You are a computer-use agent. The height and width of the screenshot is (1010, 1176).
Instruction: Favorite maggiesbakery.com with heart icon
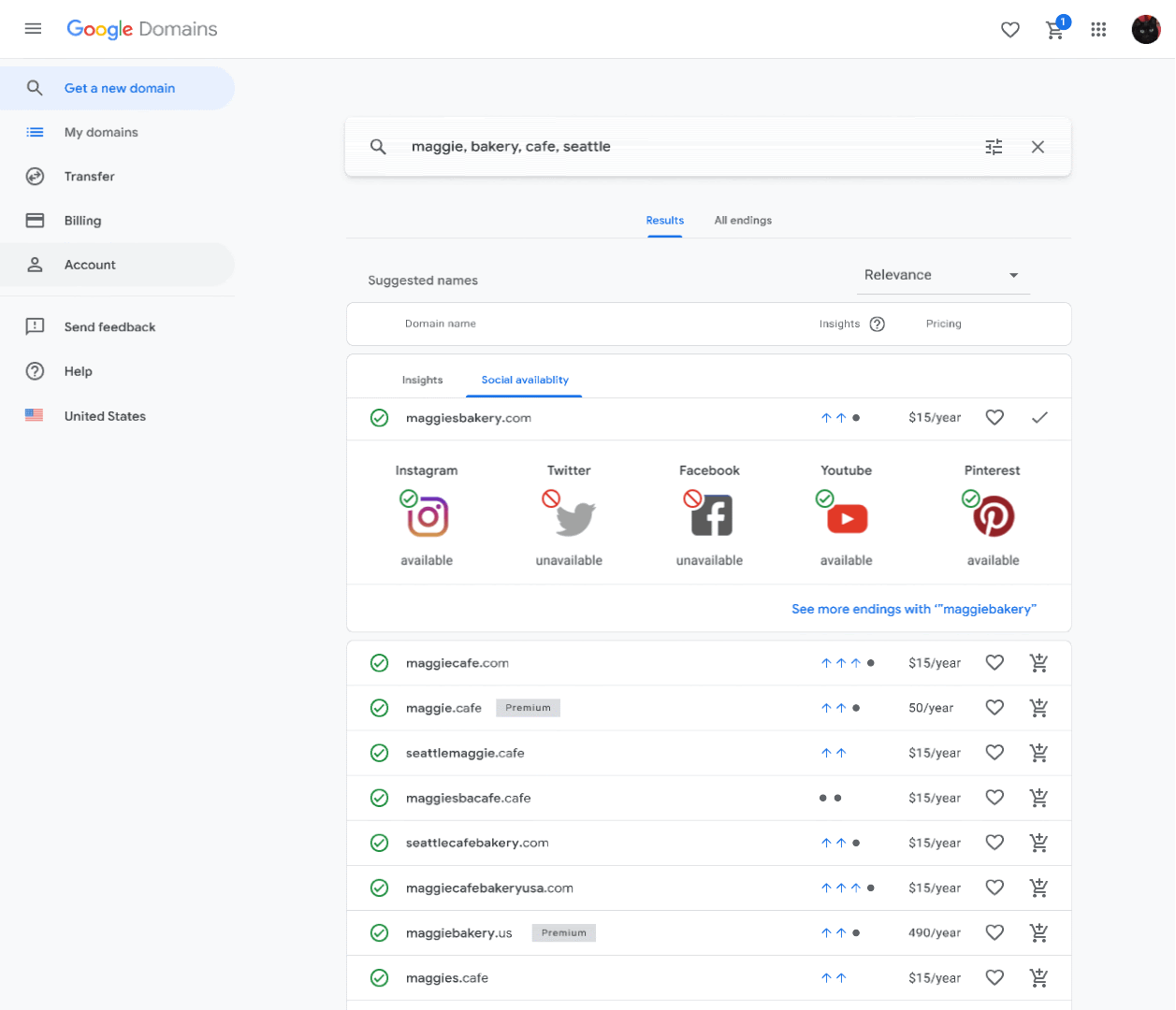click(x=995, y=417)
